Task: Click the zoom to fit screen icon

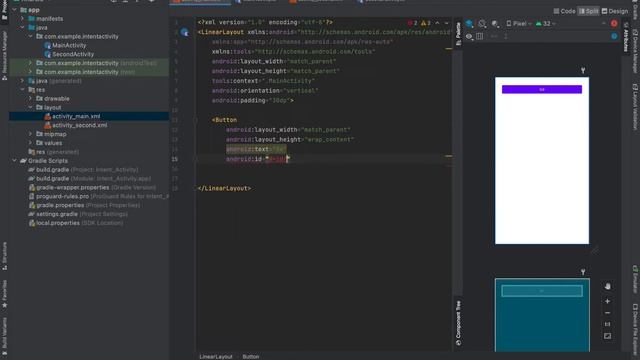Action: click(607, 336)
